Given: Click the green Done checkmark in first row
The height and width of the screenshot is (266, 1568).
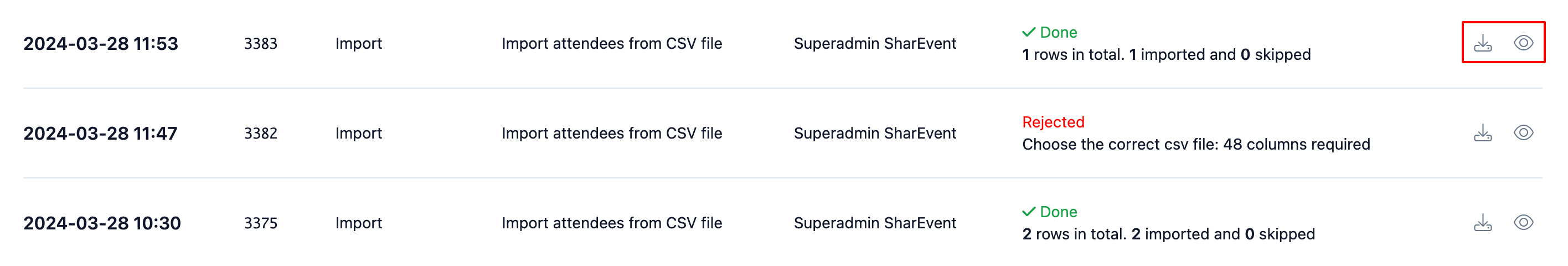Looking at the screenshot, I should tap(1029, 32).
